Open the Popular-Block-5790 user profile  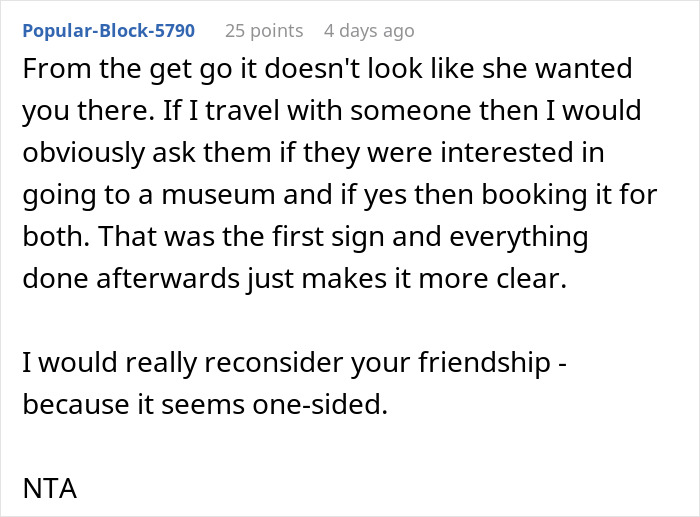pyautogui.click(x=108, y=31)
